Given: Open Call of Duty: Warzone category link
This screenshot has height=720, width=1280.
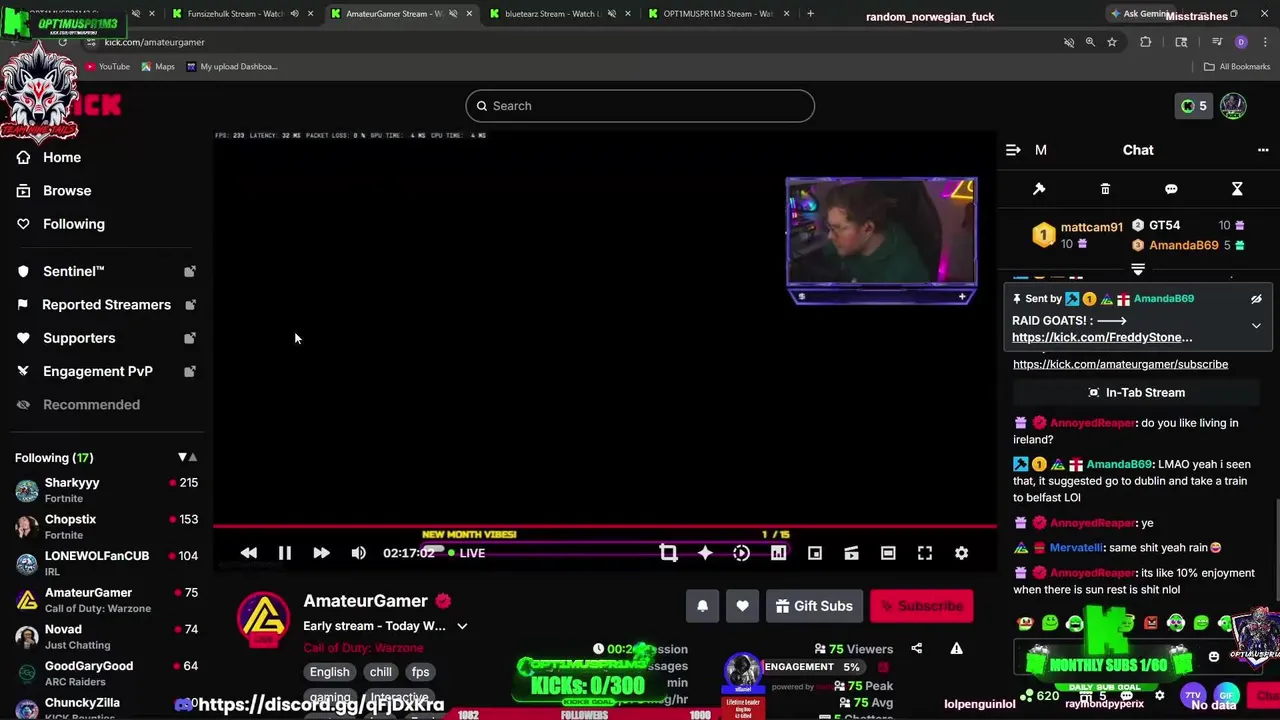Looking at the screenshot, I should coord(363,648).
